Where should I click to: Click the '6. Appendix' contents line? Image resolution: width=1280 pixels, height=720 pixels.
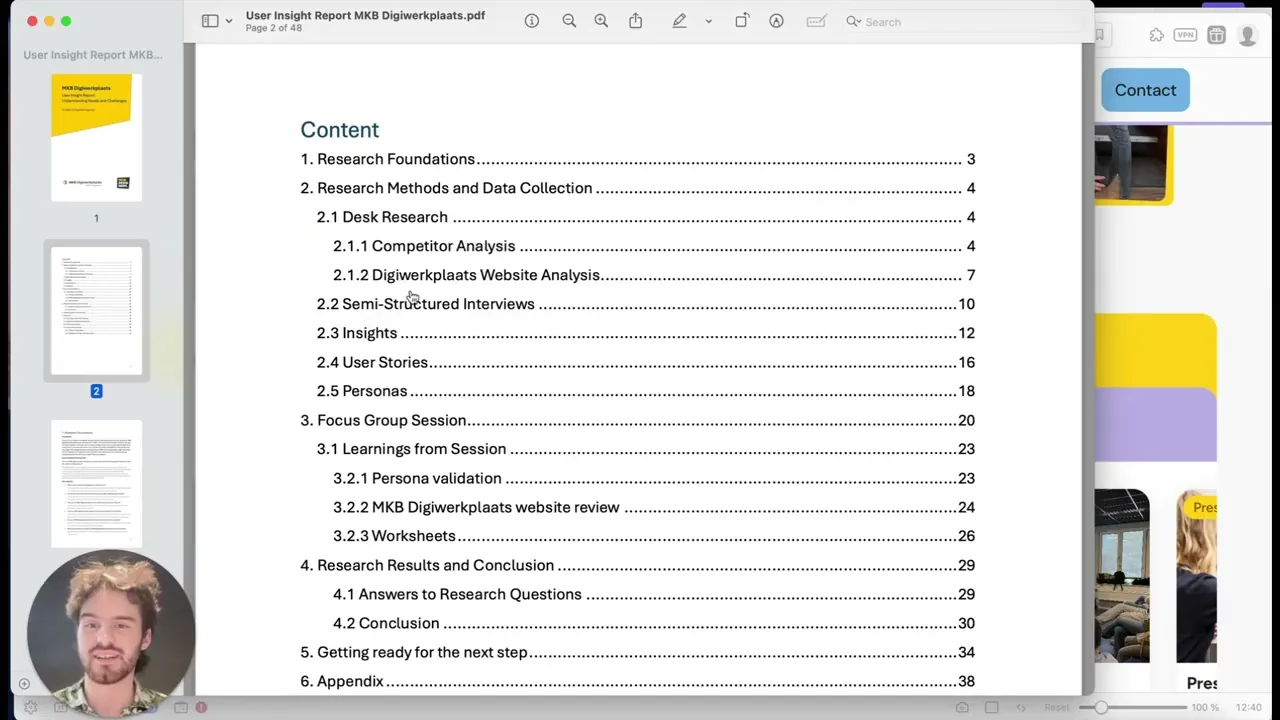(x=637, y=681)
